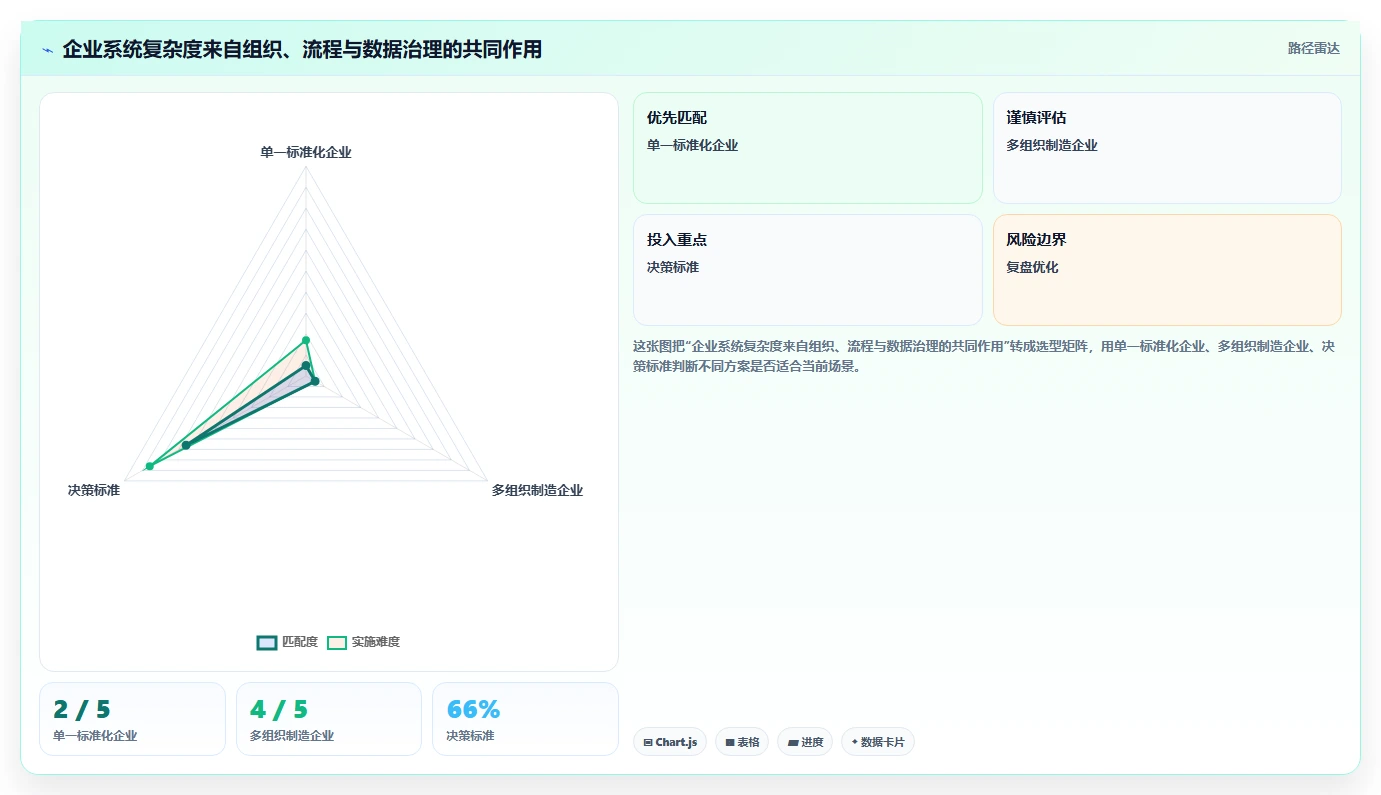The width and height of the screenshot is (1381, 795).
Task: Click 实施难度 data point near 决策标准 axis
Action: (150, 466)
